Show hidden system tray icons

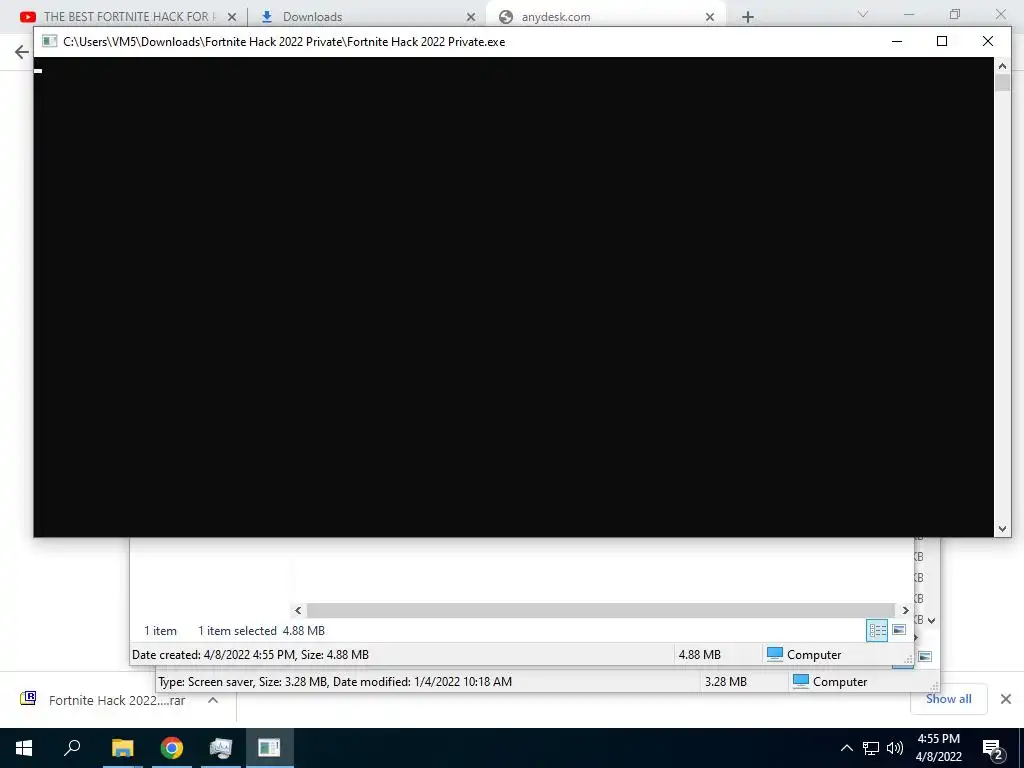pyautogui.click(x=846, y=748)
